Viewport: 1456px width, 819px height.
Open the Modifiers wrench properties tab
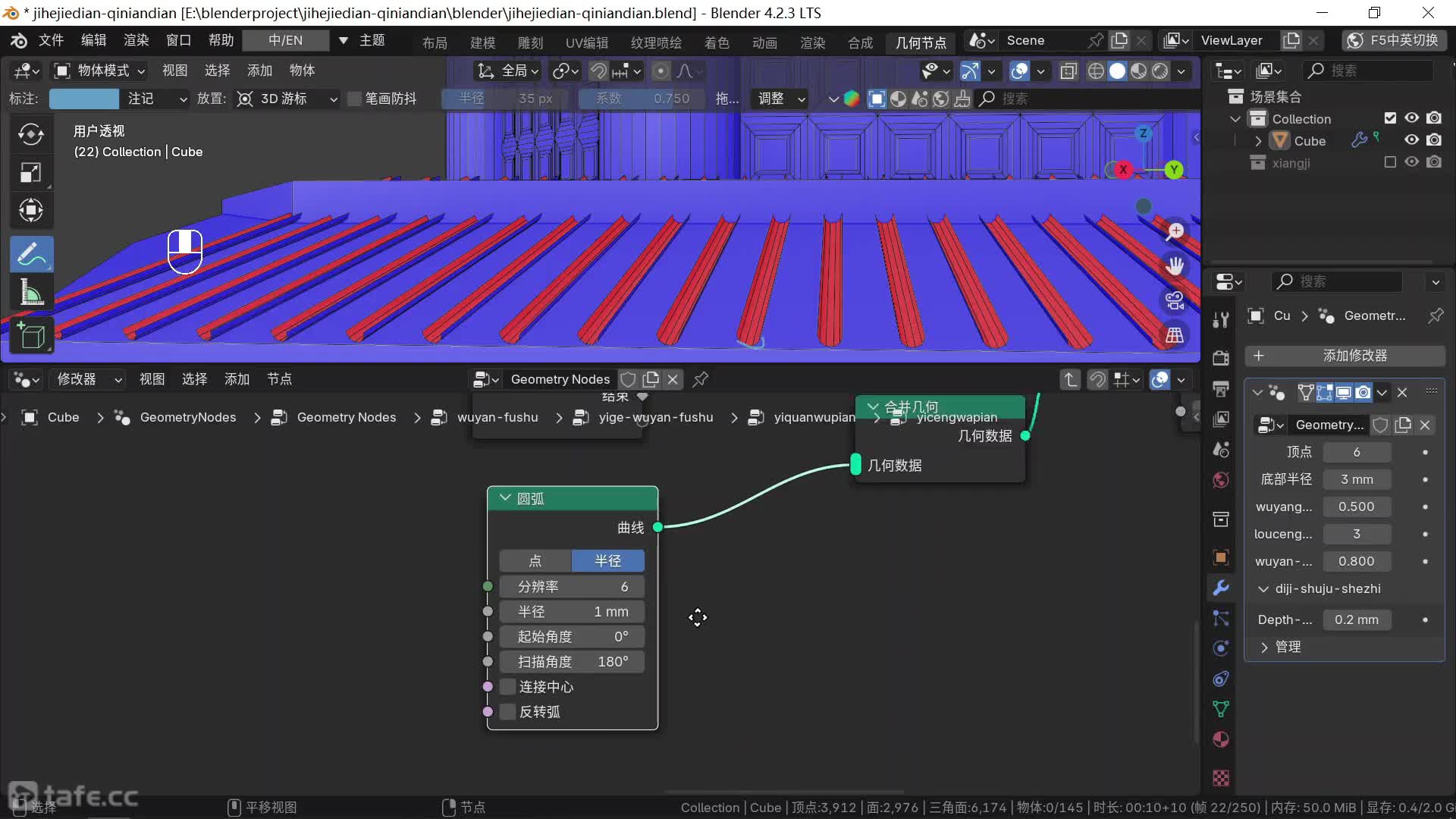[x=1221, y=588]
